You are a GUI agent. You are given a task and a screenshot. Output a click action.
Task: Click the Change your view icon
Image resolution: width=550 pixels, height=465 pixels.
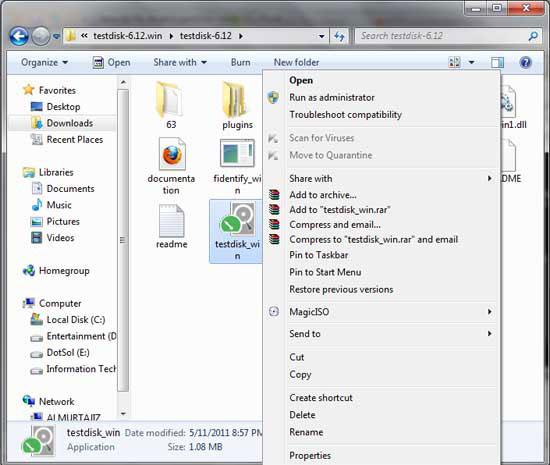[x=455, y=62]
